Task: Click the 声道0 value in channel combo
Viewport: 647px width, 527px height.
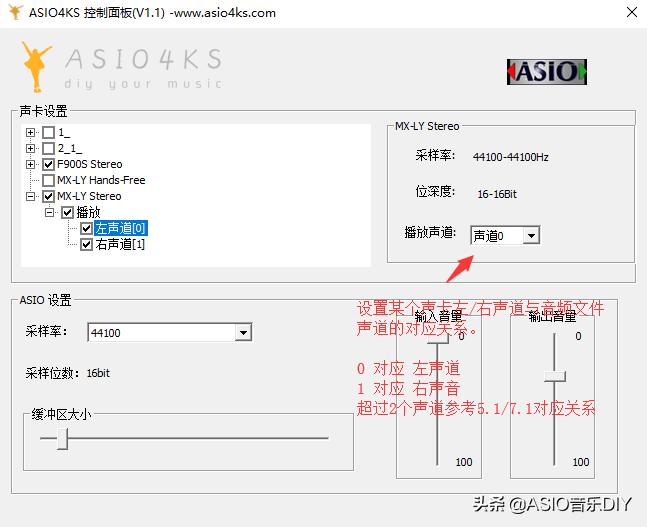Action: (x=488, y=236)
